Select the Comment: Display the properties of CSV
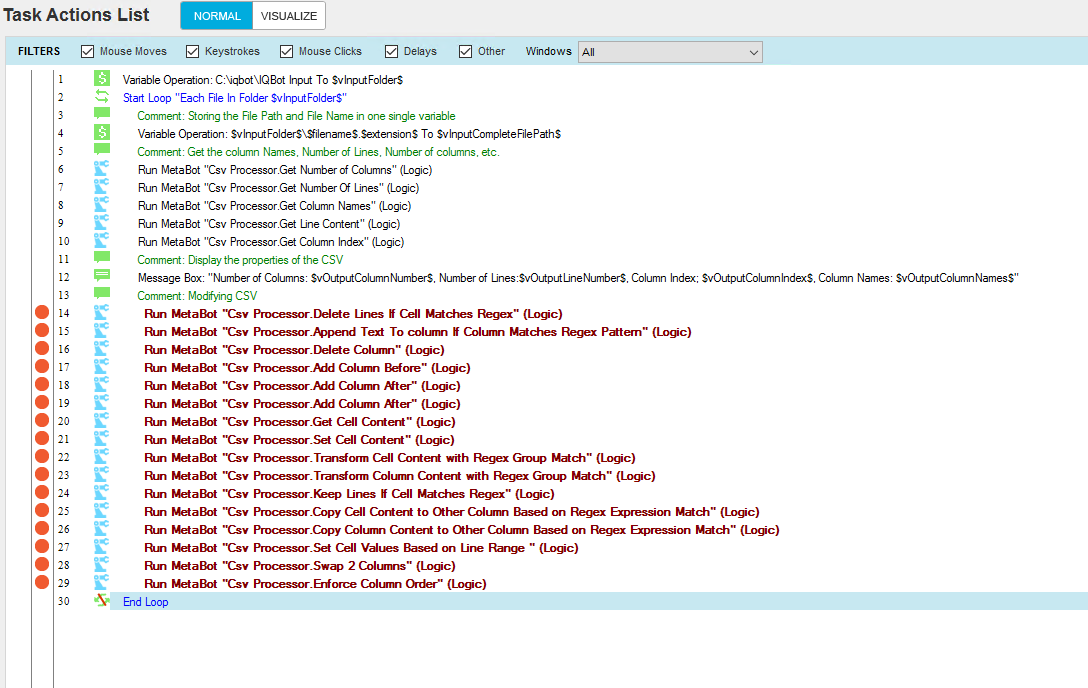This screenshot has width=1088, height=688. click(240, 260)
